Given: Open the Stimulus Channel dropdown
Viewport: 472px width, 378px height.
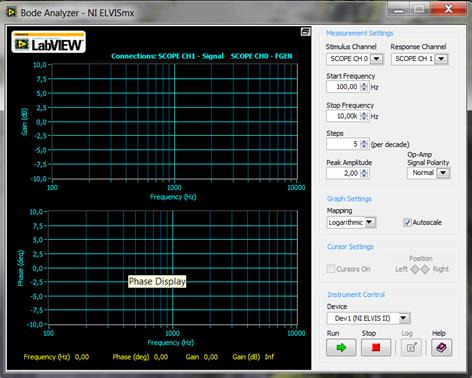Looking at the screenshot, I should pyautogui.click(x=377, y=59).
